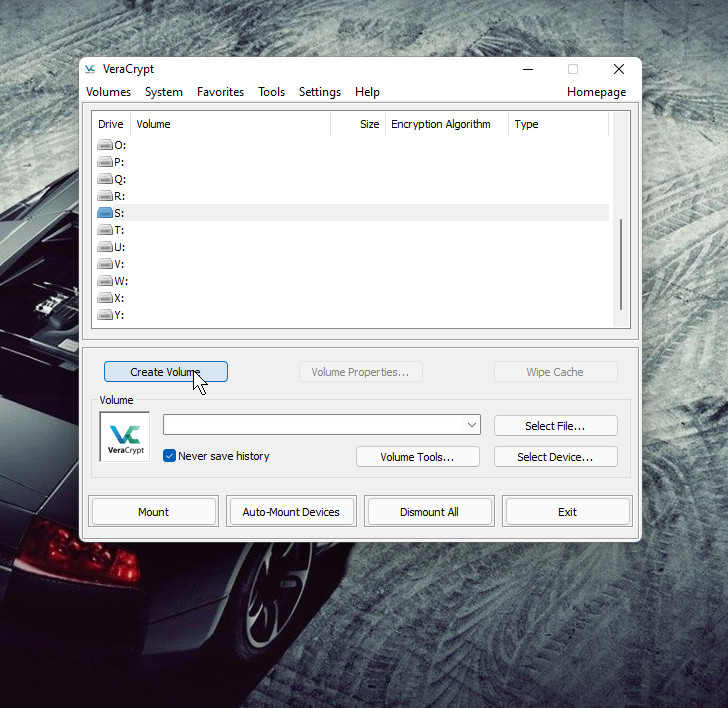
Task: Click the Size column header
Action: (x=358, y=124)
